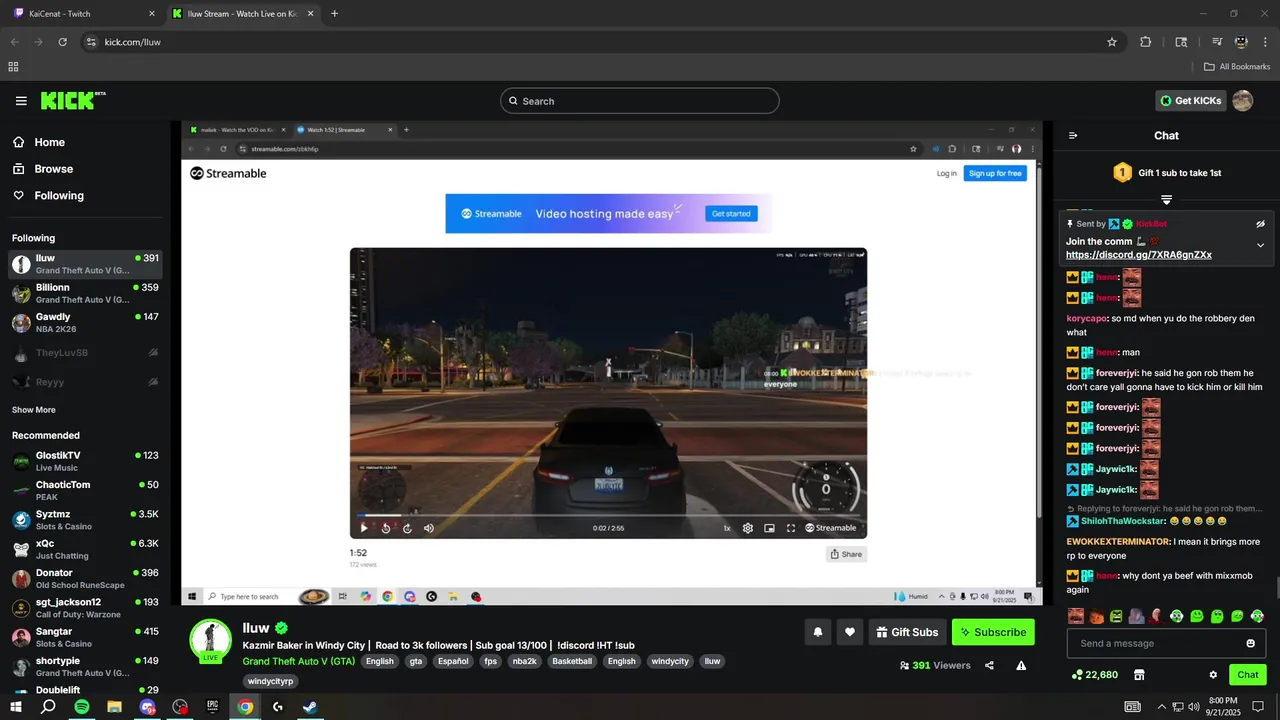Click Get started on Streamable ad
1280x720 pixels.
coord(731,213)
